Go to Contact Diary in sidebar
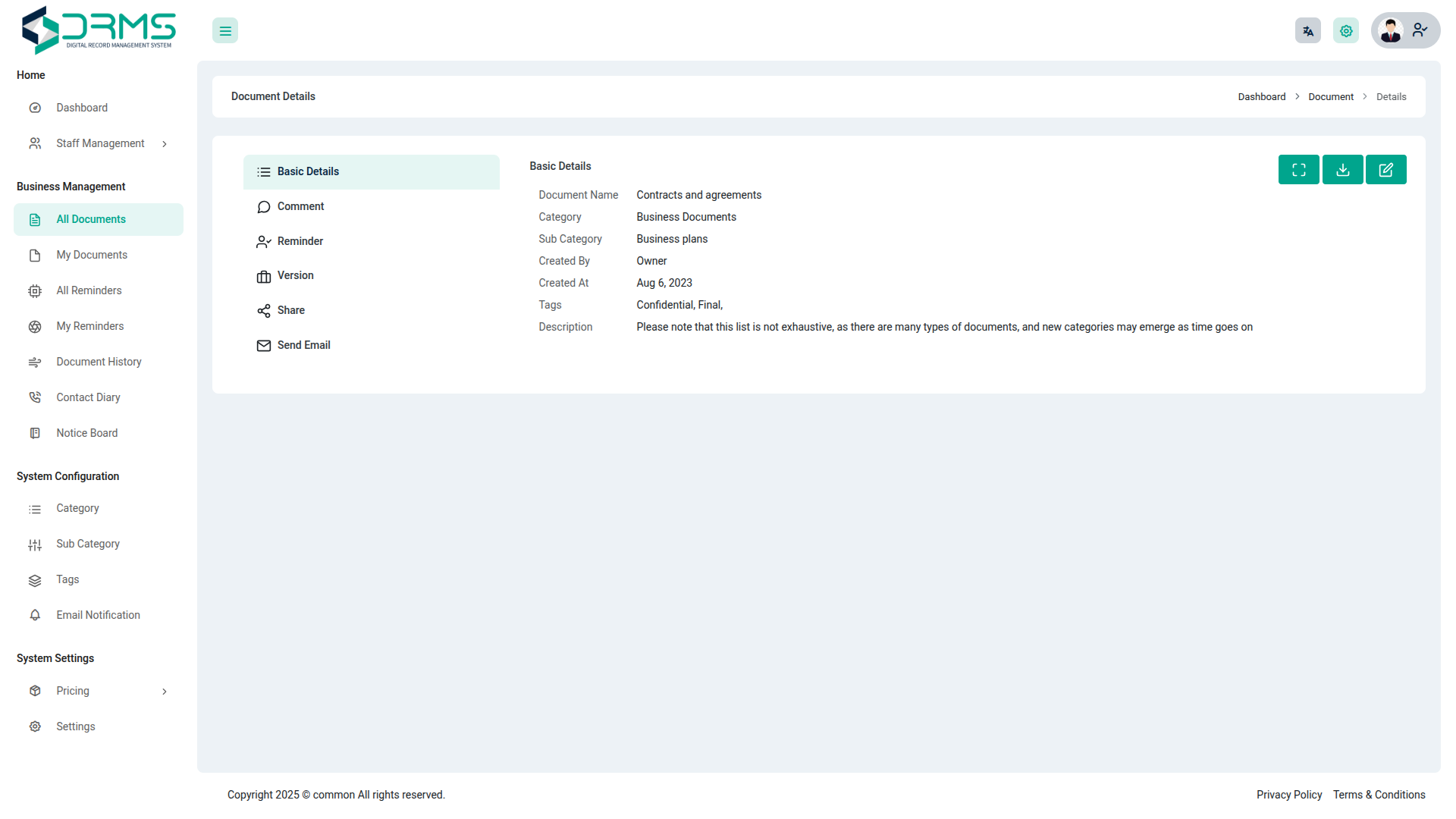Image resolution: width=1456 pixels, height=819 pixels. (88, 397)
